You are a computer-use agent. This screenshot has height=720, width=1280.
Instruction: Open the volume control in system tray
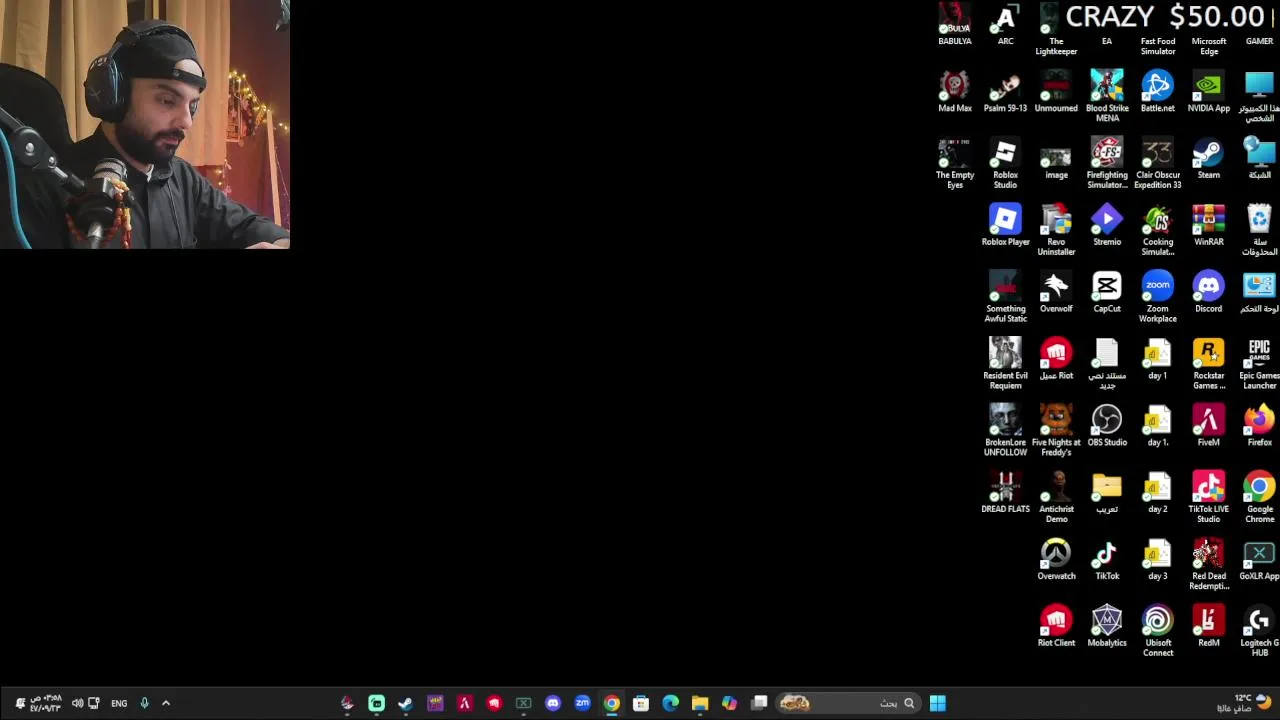[x=77, y=703]
